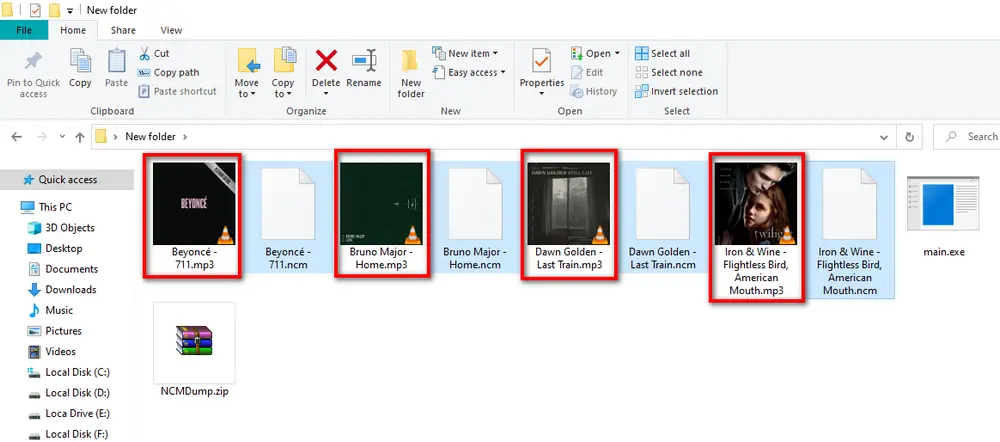Expand the address bar history chevron
Viewport: 1000px width, 442px height.
click(883, 136)
